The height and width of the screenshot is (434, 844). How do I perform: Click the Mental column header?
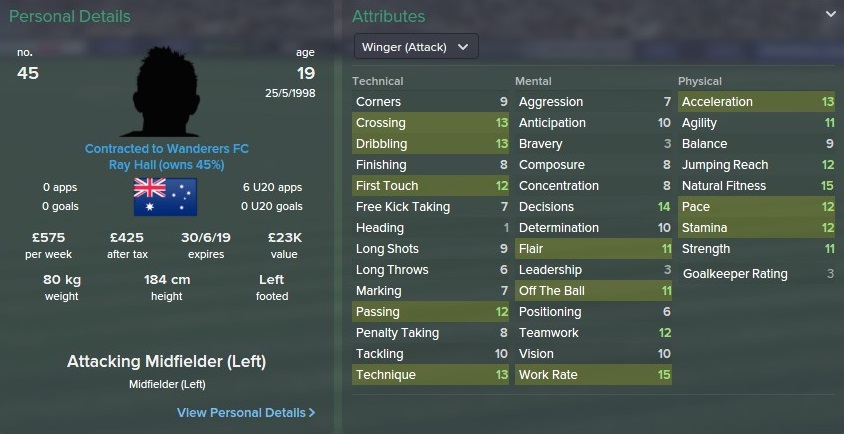(x=533, y=81)
